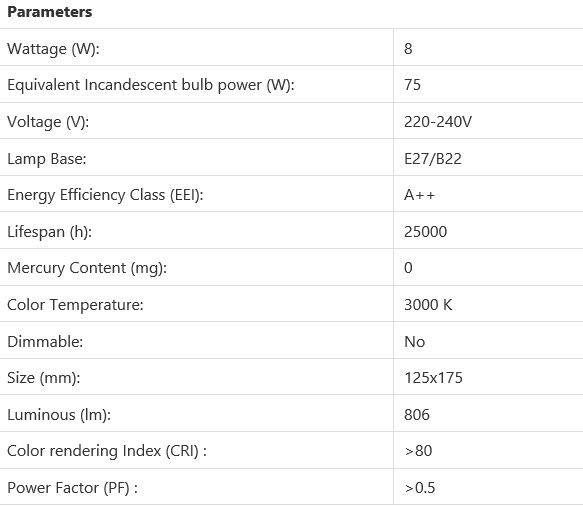The image size is (583, 506).
Task: Click the value 75
Action: click(412, 85)
